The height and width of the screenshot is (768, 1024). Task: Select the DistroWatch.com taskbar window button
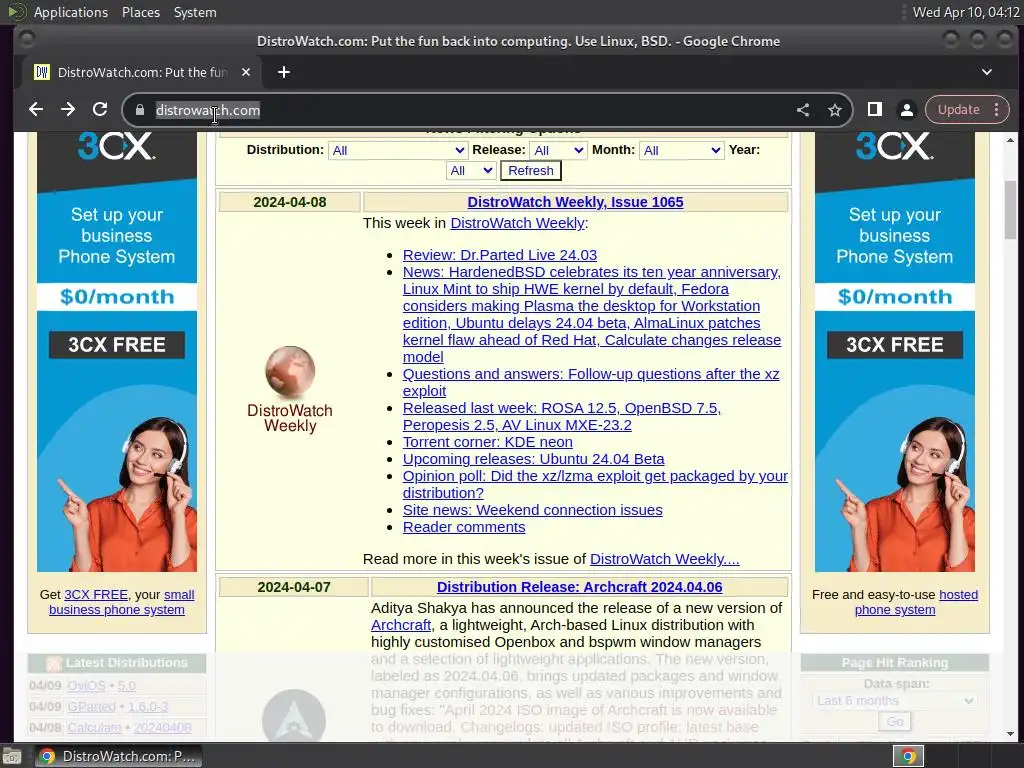pyautogui.click(x=116, y=756)
